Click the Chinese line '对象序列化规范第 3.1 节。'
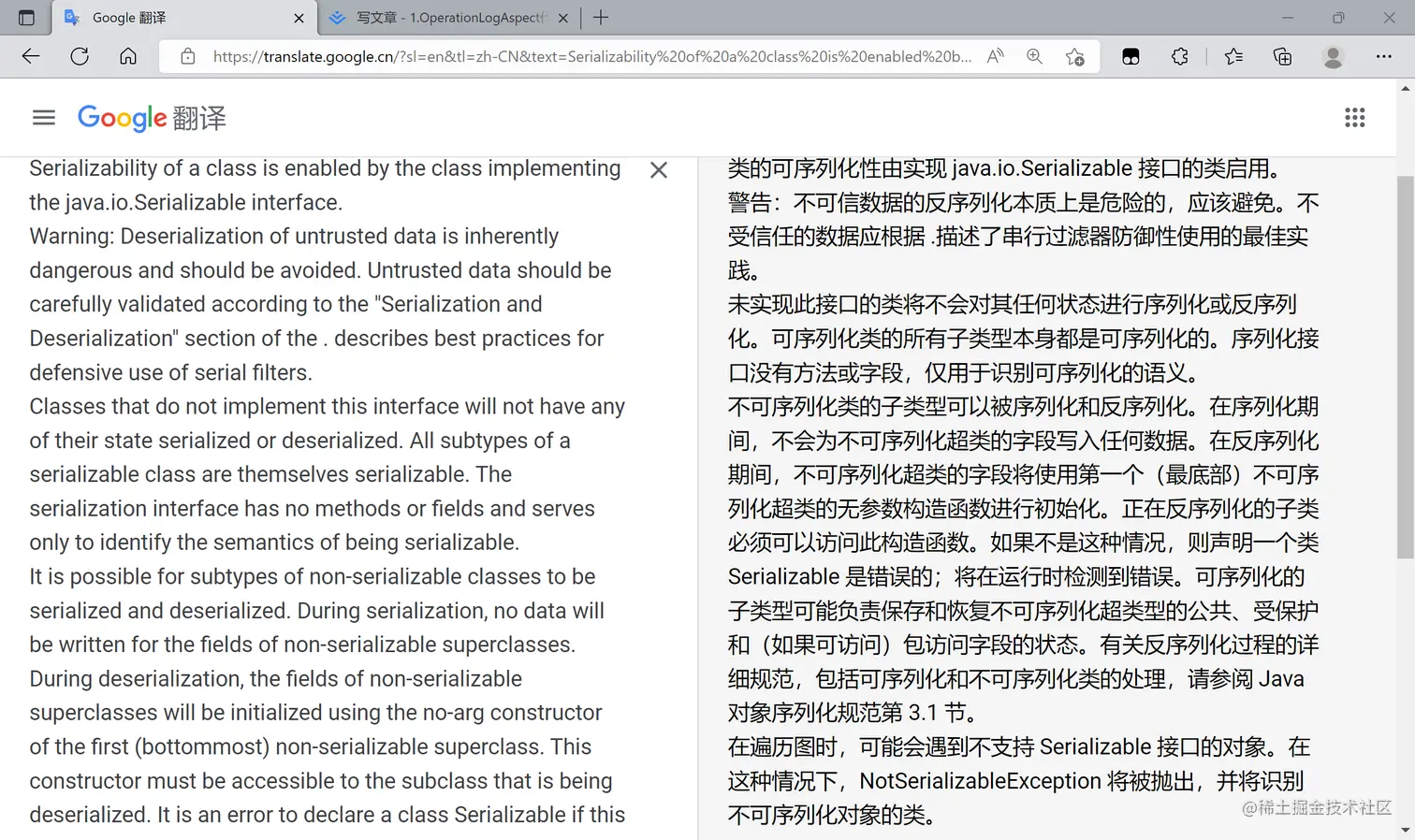This screenshot has width=1415, height=840. (x=853, y=713)
